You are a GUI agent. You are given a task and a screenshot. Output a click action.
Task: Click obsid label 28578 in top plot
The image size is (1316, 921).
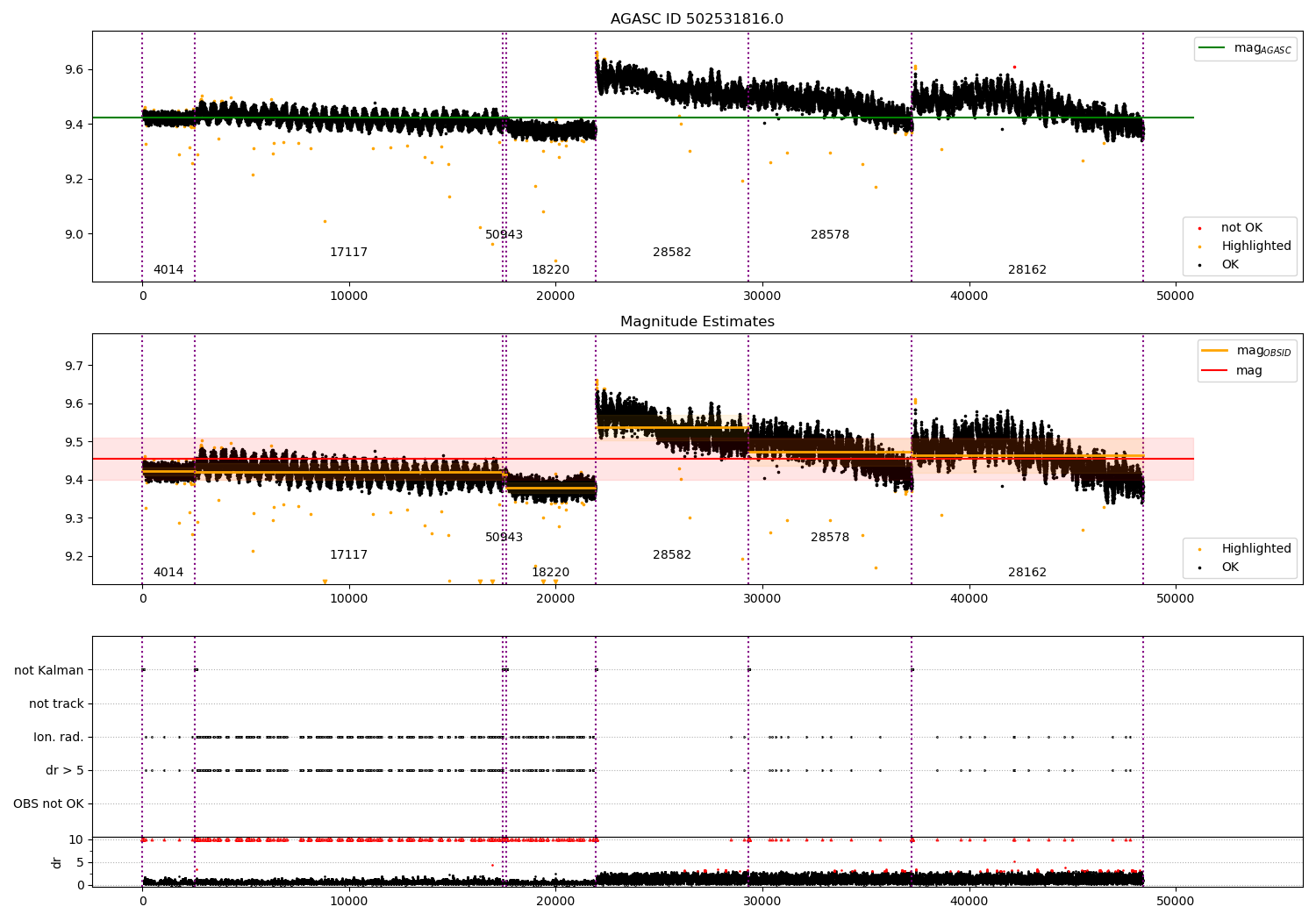[x=830, y=235]
